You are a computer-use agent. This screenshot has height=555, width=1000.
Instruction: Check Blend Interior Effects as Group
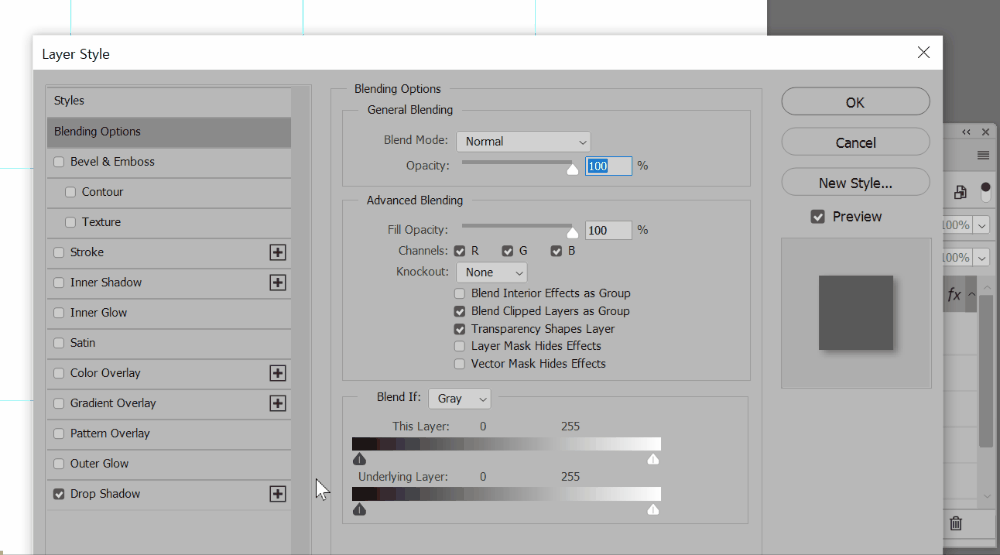tap(459, 293)
